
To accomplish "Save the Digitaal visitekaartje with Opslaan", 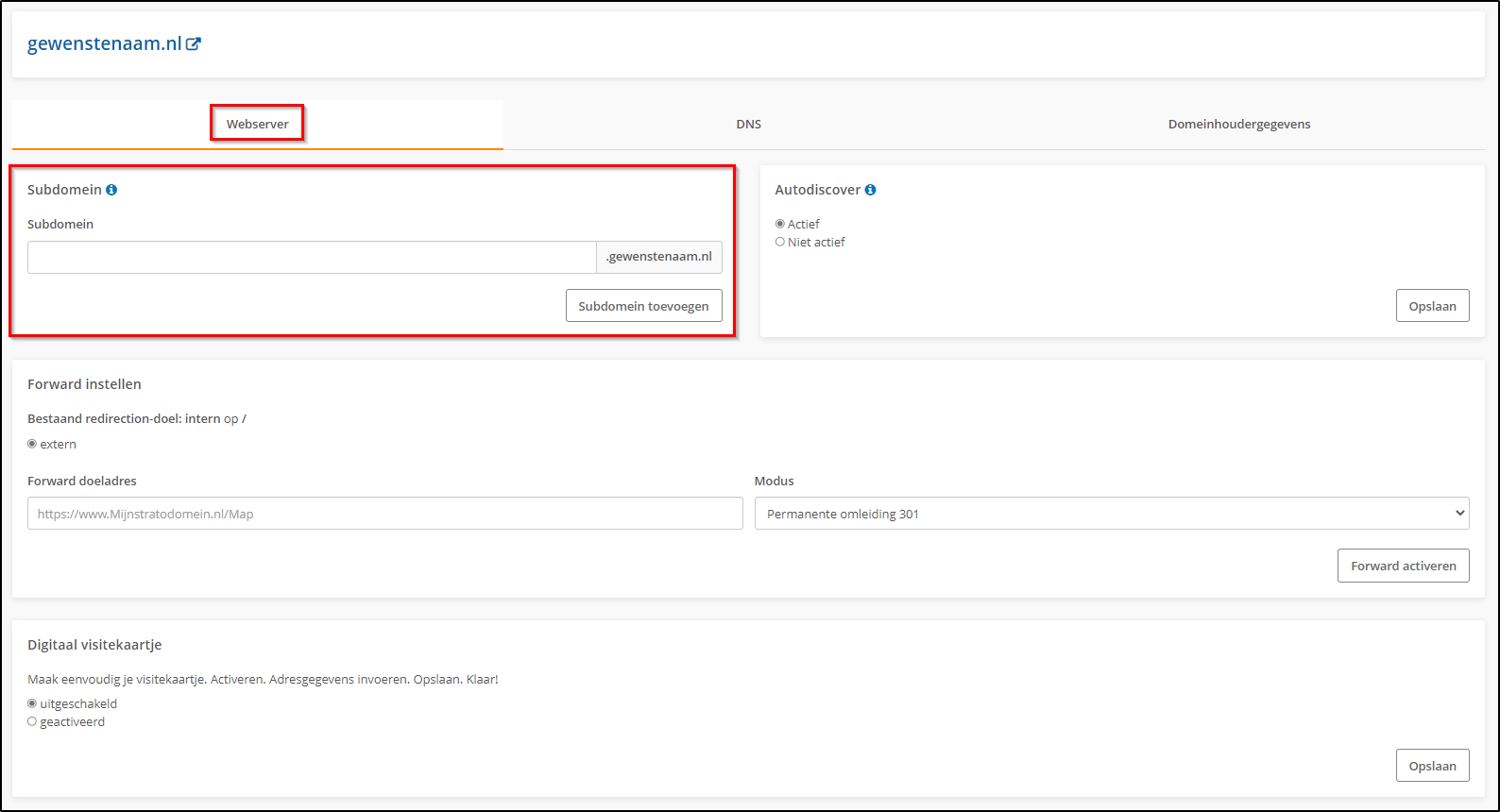I will [x=1432, y=766].
